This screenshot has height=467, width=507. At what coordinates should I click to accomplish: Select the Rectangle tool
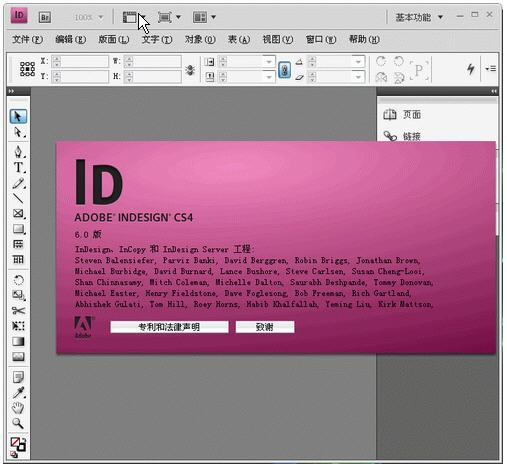(19, 229)
